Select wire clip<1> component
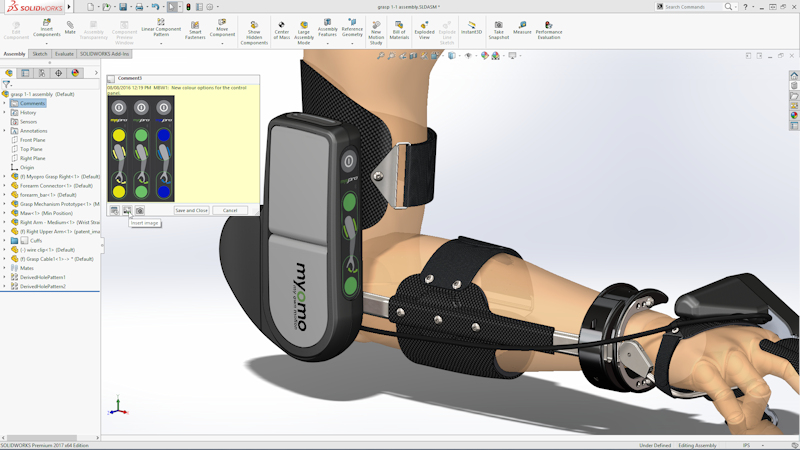The height and width of the screenshot is (450, 800). (47, 249)
